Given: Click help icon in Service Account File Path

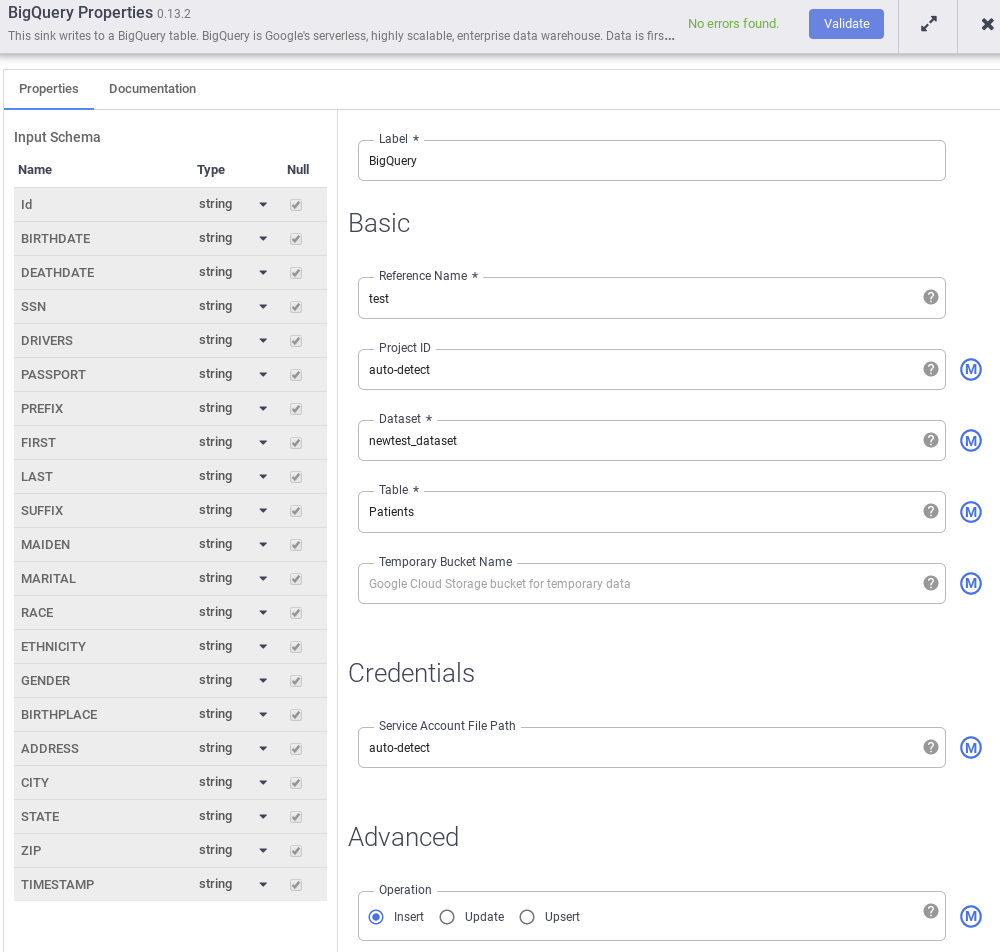Looking at the screenshot, I should (930, 747).
